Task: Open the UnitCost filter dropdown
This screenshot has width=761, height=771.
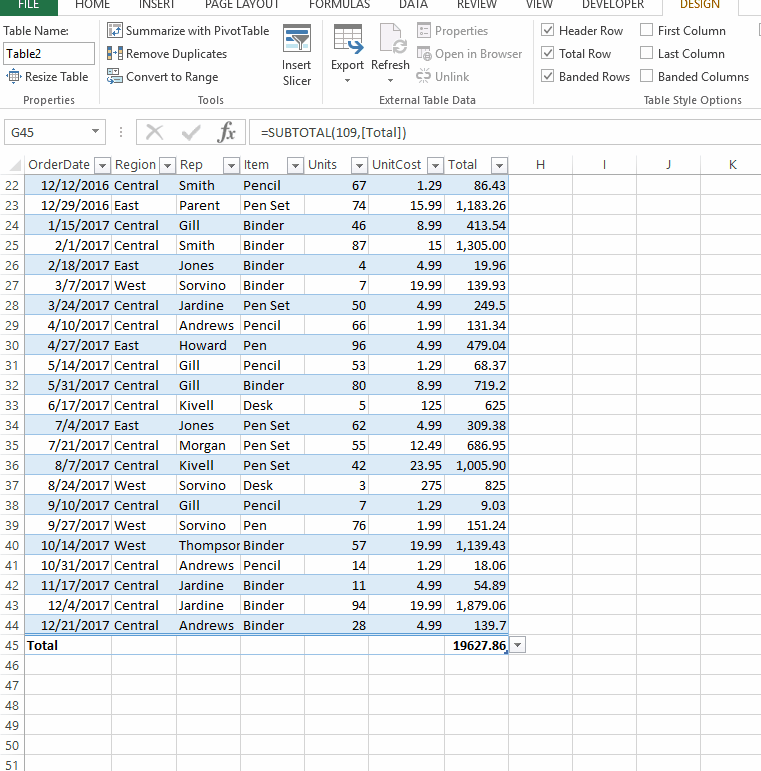Action: pyautogui.click(x=436, y=166)
